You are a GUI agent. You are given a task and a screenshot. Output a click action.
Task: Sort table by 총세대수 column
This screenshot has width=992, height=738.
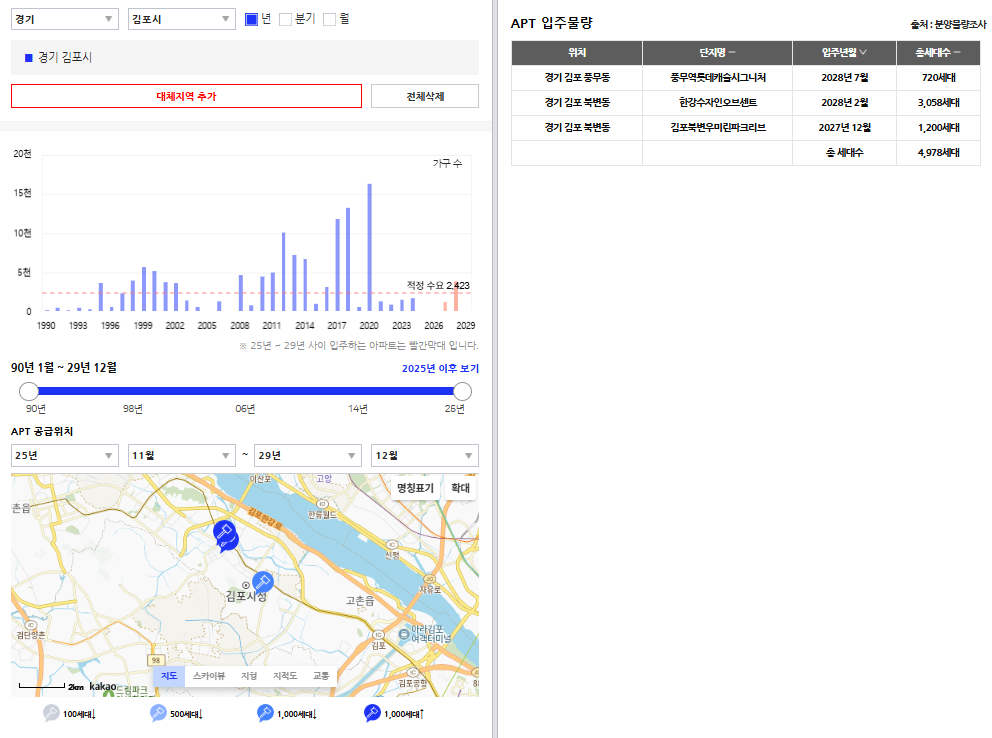[x=930, y=53]
